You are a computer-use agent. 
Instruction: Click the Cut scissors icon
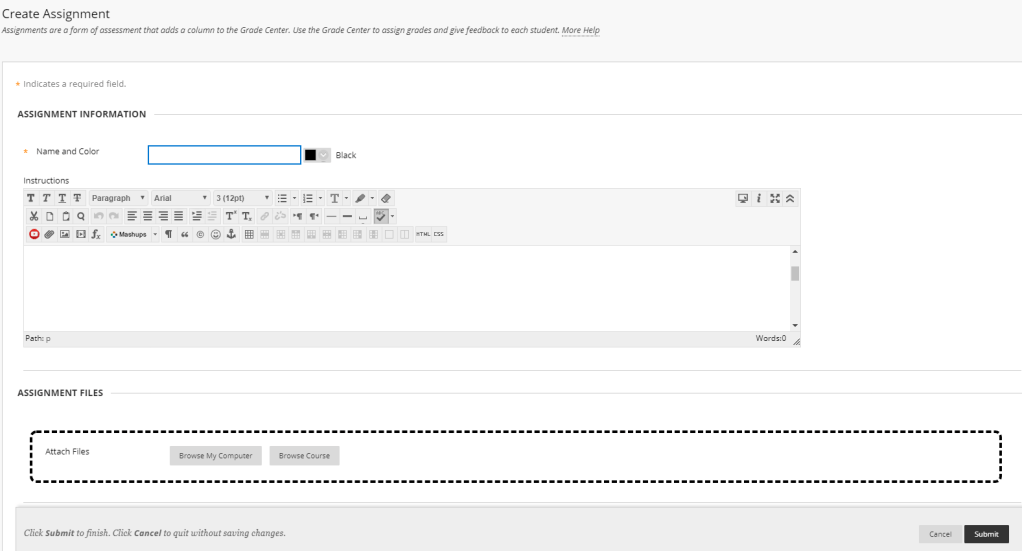tap(31, 216)
